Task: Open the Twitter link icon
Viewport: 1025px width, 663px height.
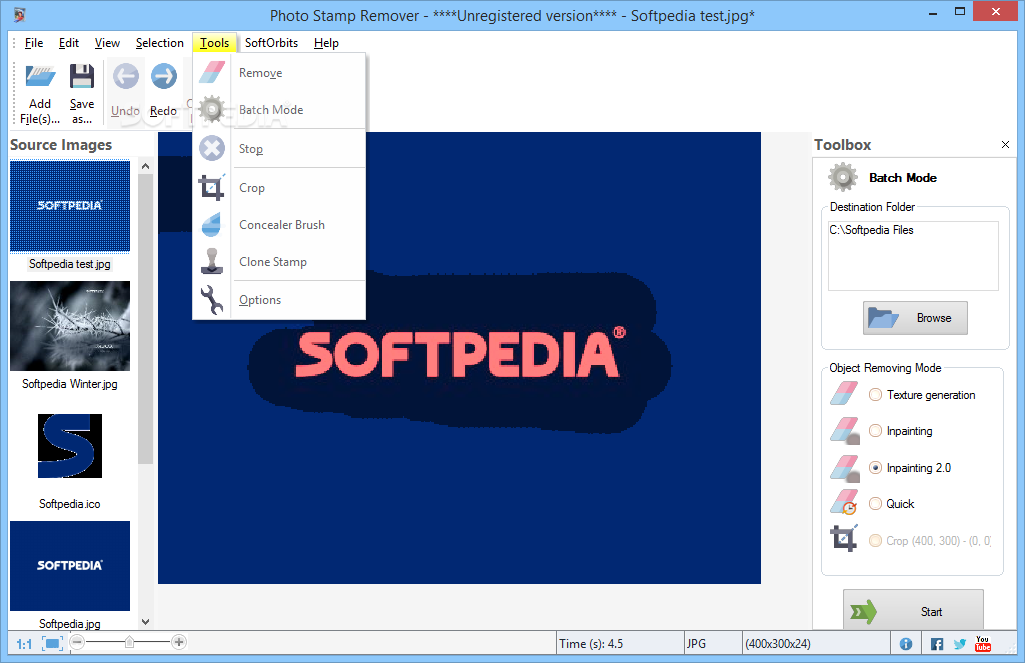Action: (x=960, y=644)
